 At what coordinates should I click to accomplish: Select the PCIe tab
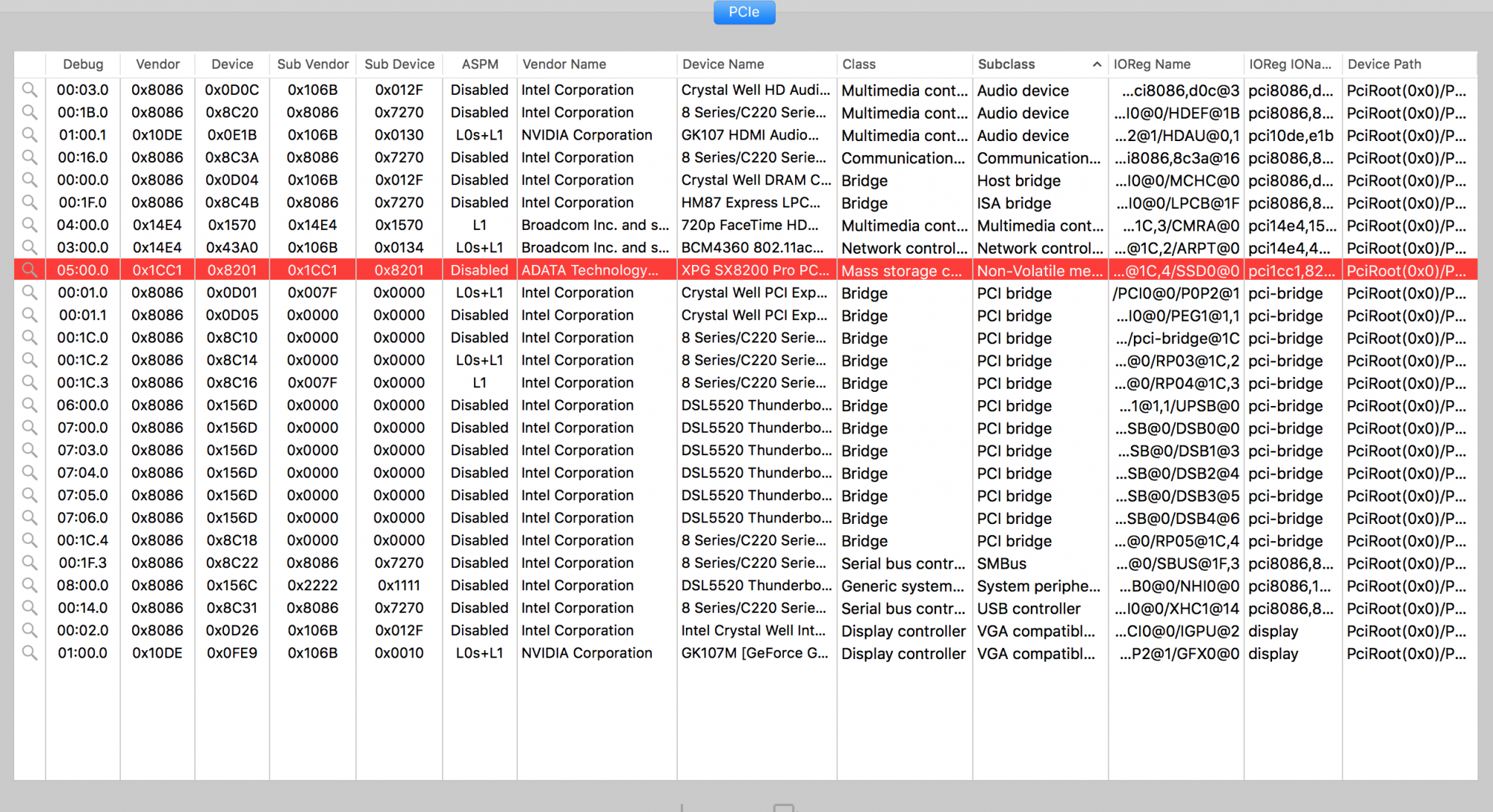[744, 12]
